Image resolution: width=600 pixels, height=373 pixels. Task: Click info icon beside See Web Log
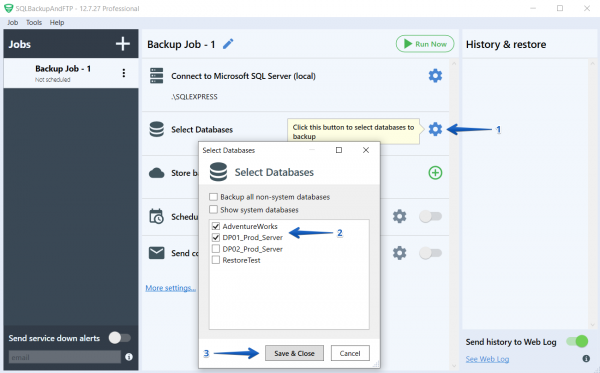[x=586, y=358]
